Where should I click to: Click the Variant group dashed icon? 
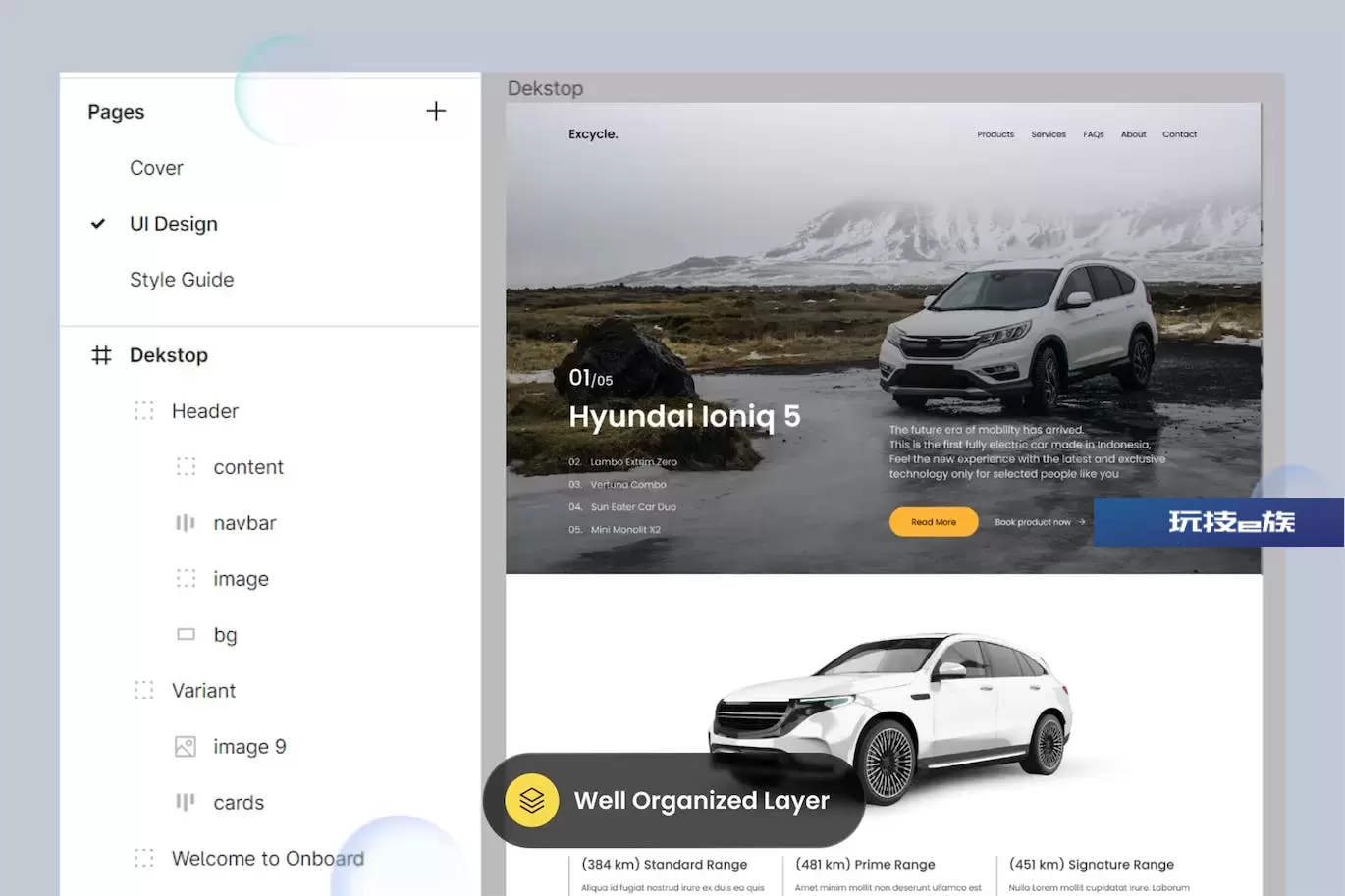coord(144,691)
